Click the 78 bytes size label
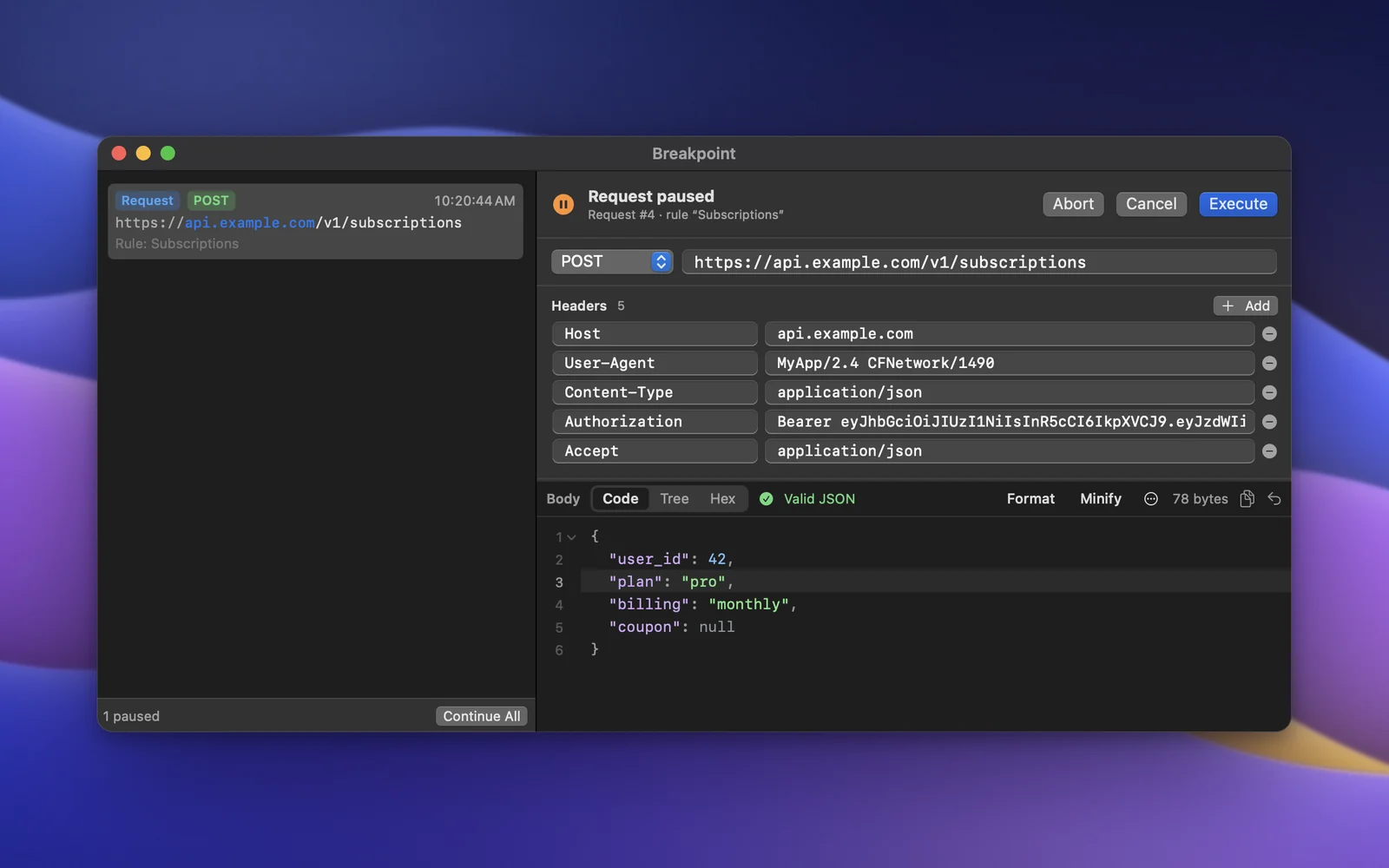1389x868 pixels. tap(1200, 499)
